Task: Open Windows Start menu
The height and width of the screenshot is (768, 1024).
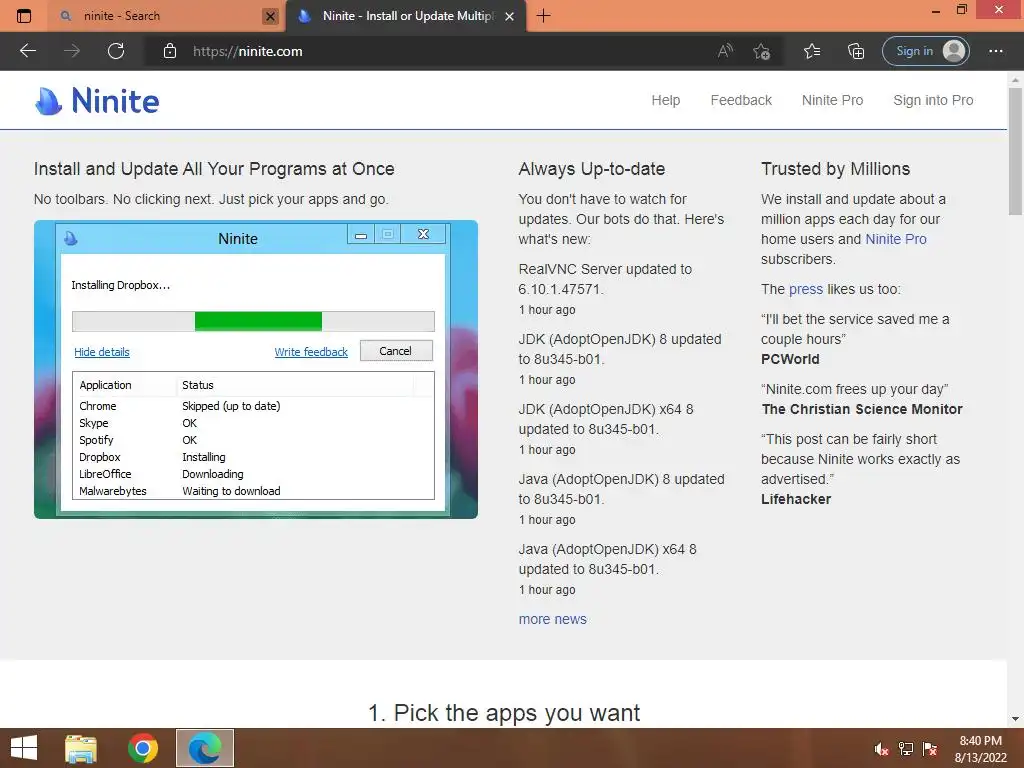Action: pos(24,748)
